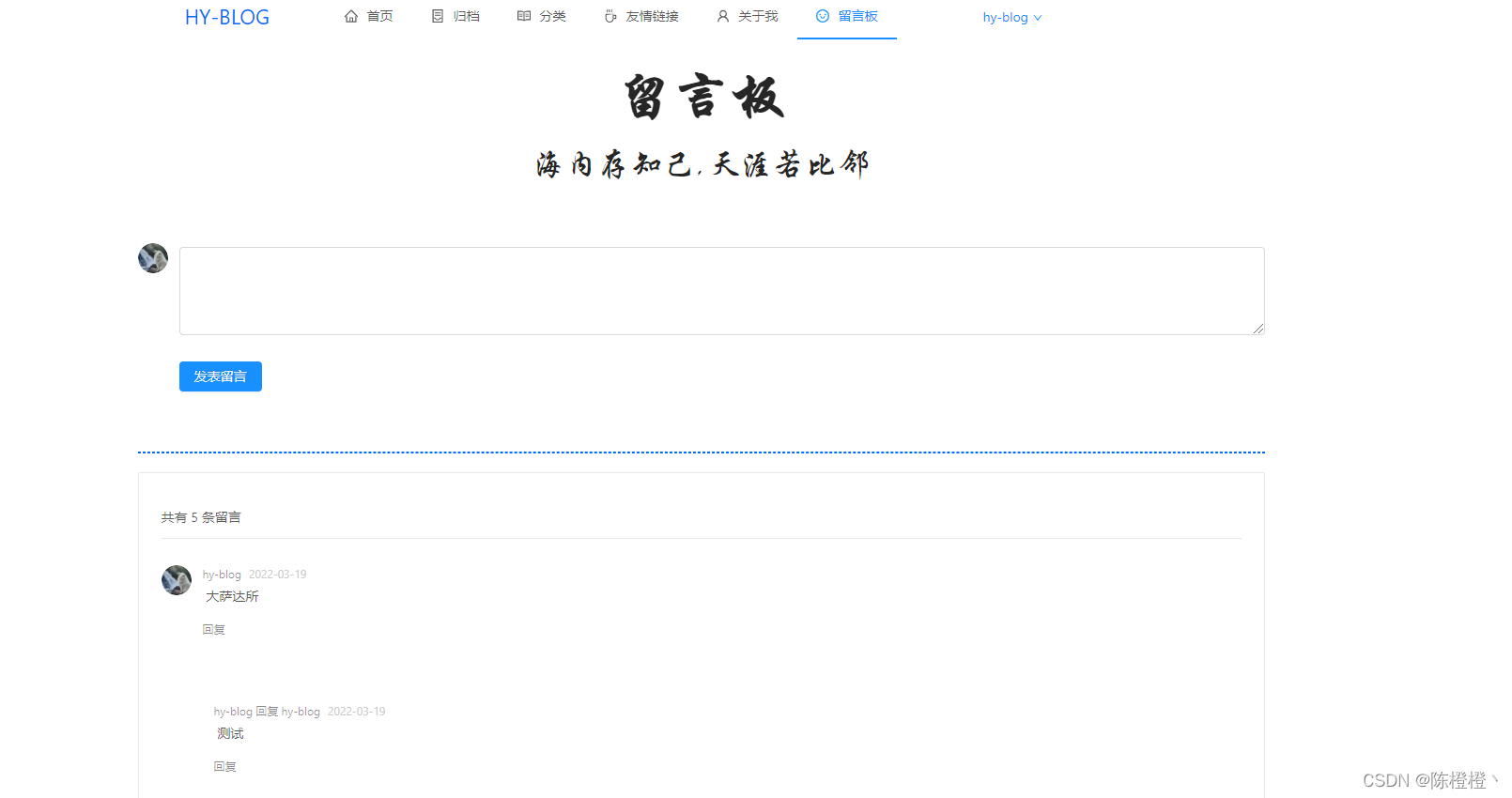Click the archive document icon
Viewport: 1512px width, 798px height.
click(x=438, y=16)
